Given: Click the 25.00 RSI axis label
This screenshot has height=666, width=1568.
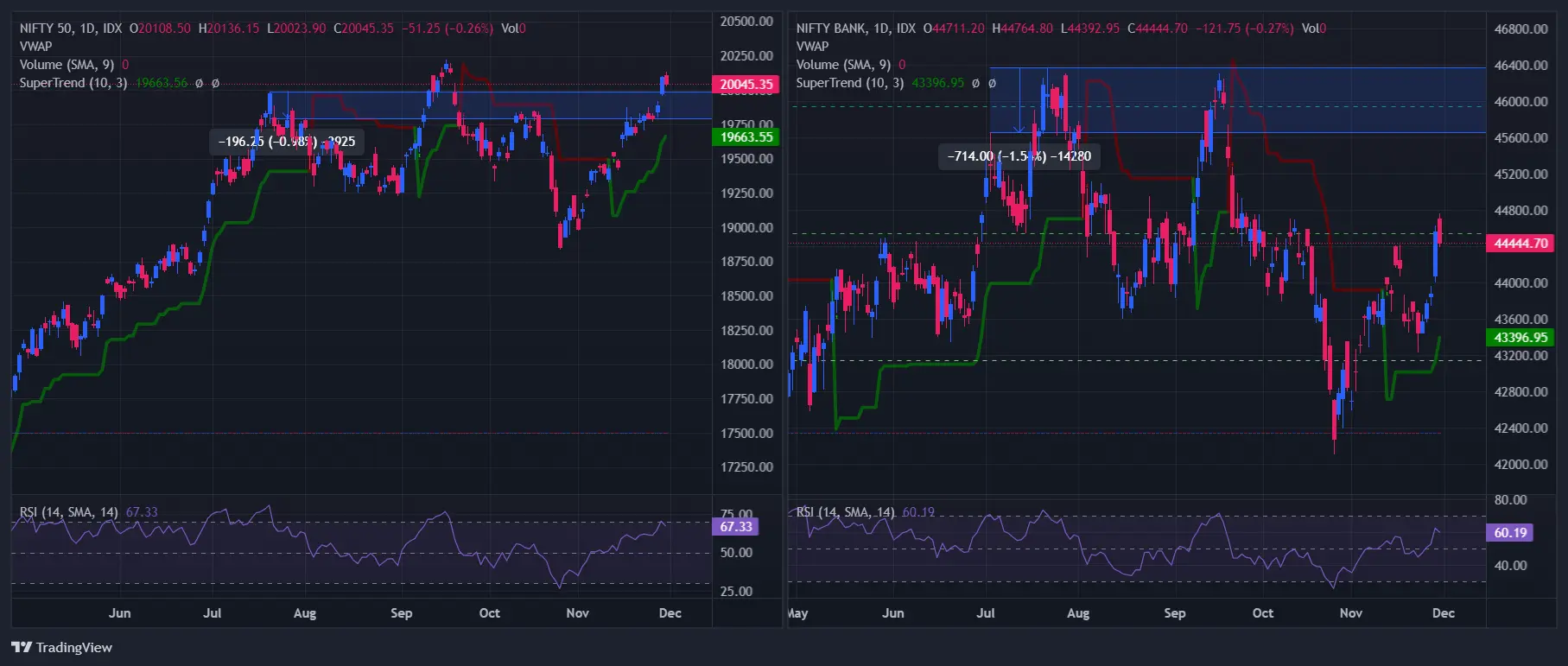Looking at the screenshot, I should click(x=736, y=592).
